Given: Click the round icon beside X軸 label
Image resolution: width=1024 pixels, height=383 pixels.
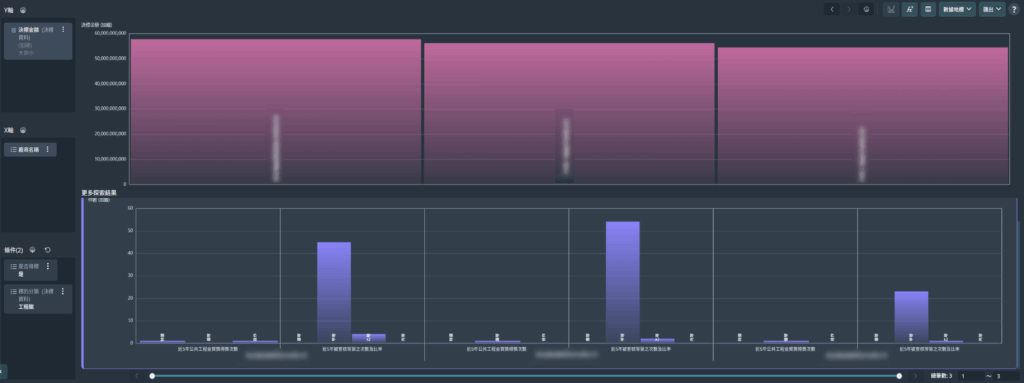Looking at the screenshot, I should [x=23, y=131].
